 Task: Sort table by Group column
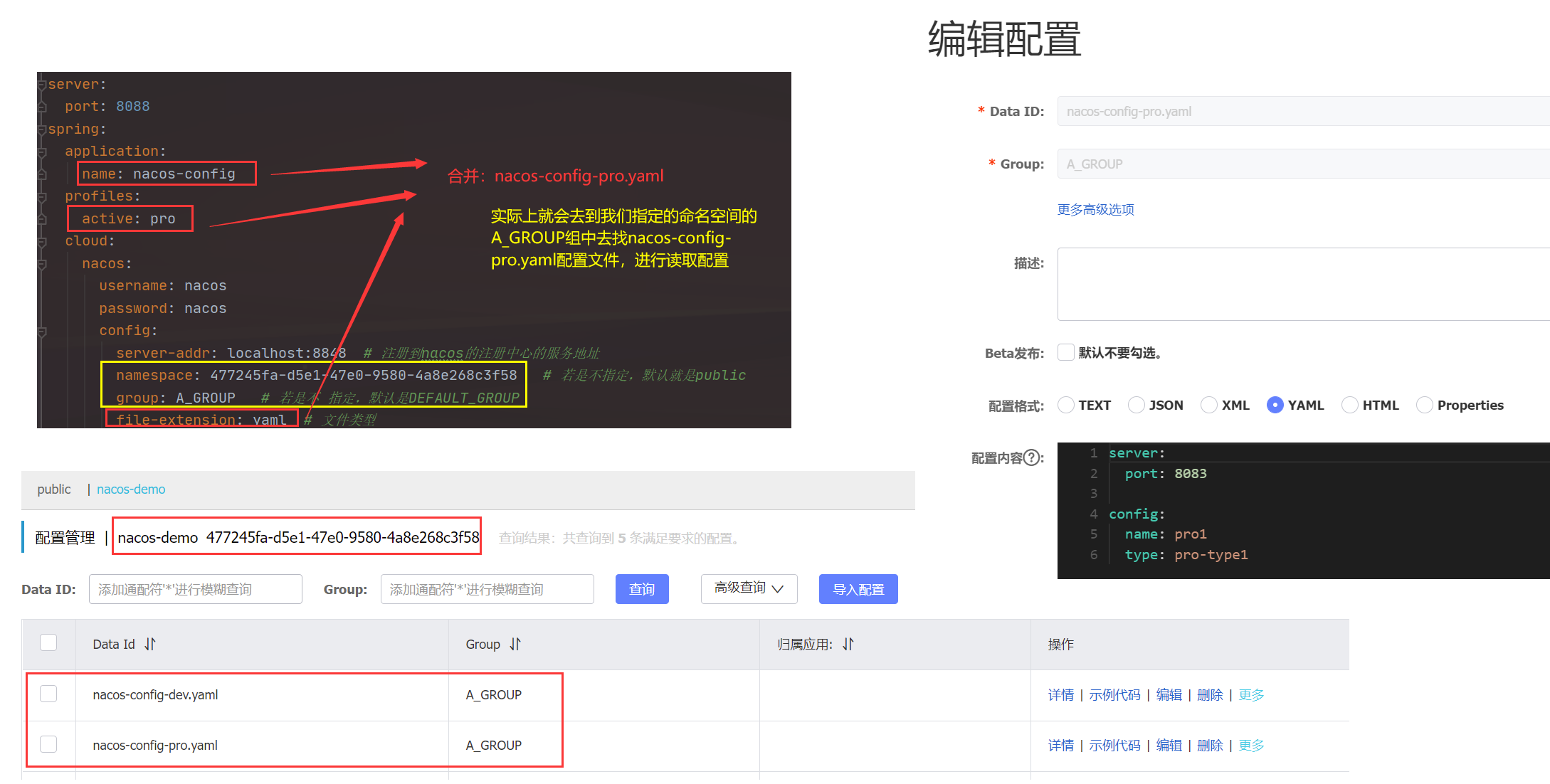(x=515, y=644)
